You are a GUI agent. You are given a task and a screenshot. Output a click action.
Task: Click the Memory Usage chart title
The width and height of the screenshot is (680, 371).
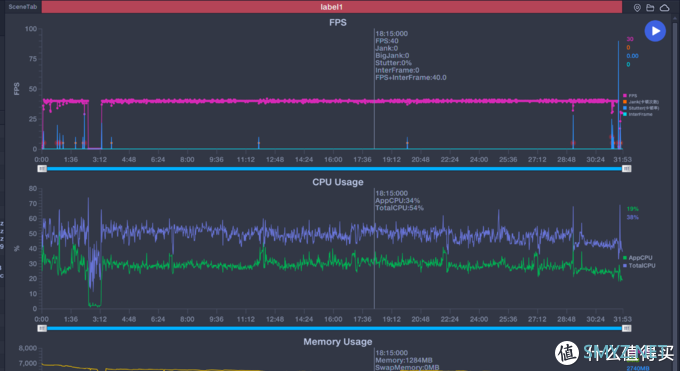338,342
